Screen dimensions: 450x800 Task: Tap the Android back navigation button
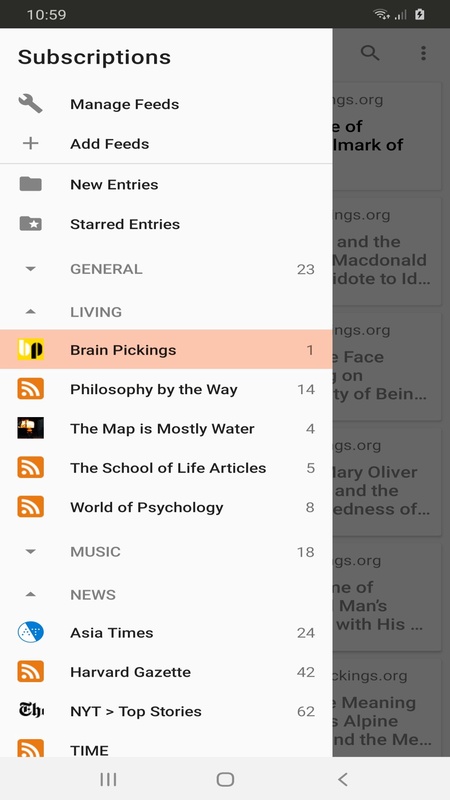[x=343, y=779]
